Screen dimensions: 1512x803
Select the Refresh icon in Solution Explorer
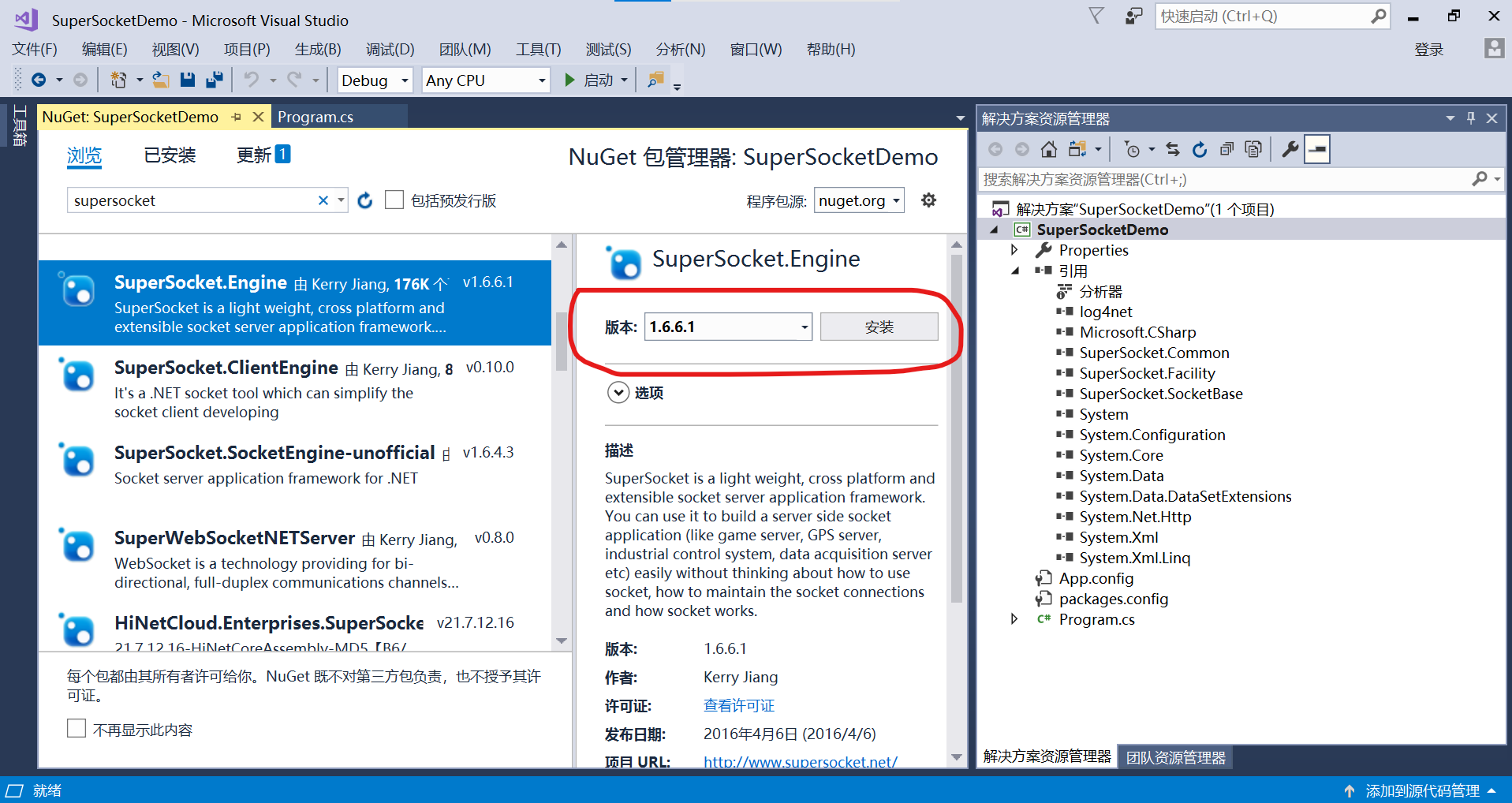[x=1199, y=149]
